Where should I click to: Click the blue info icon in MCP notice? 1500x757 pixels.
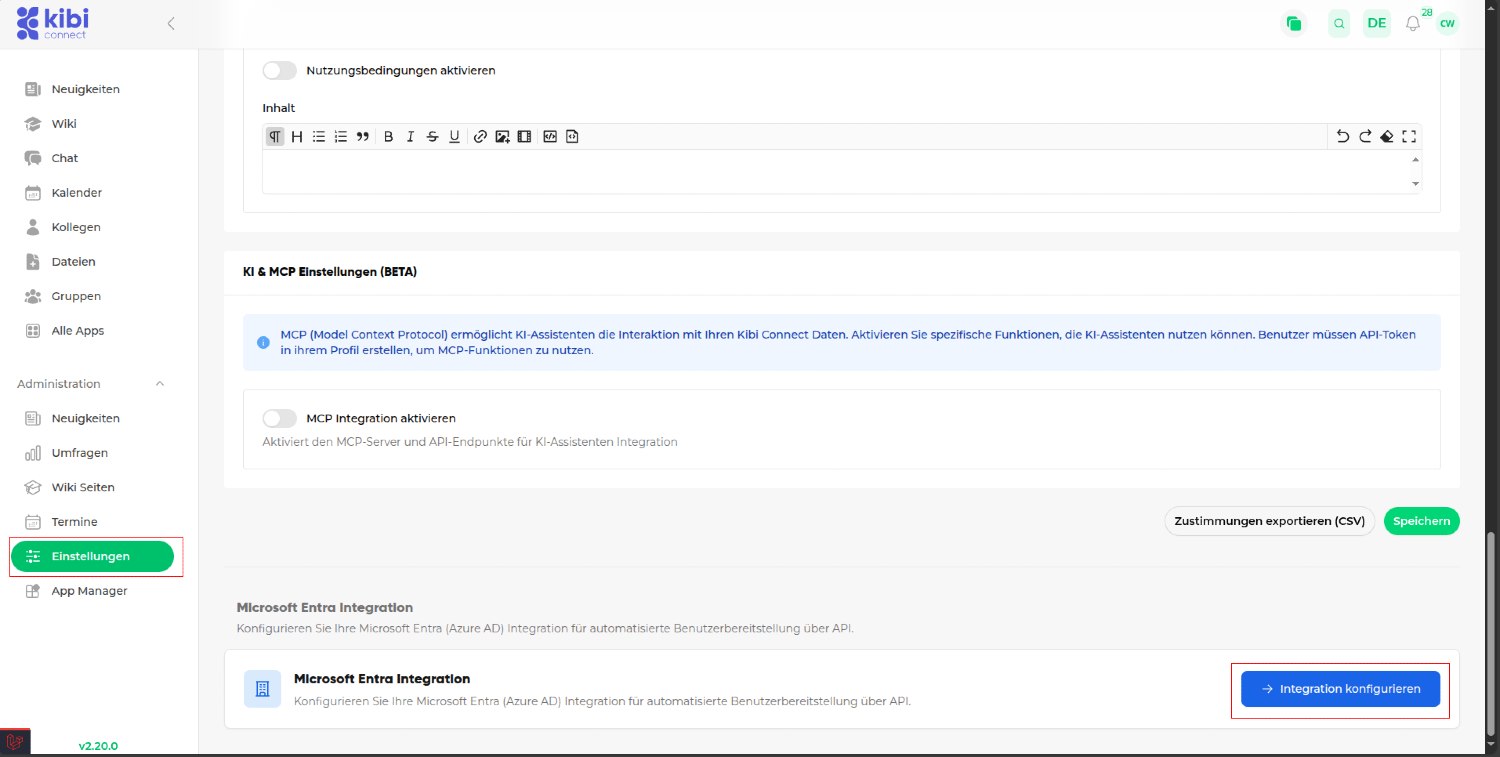pos(263,342)
